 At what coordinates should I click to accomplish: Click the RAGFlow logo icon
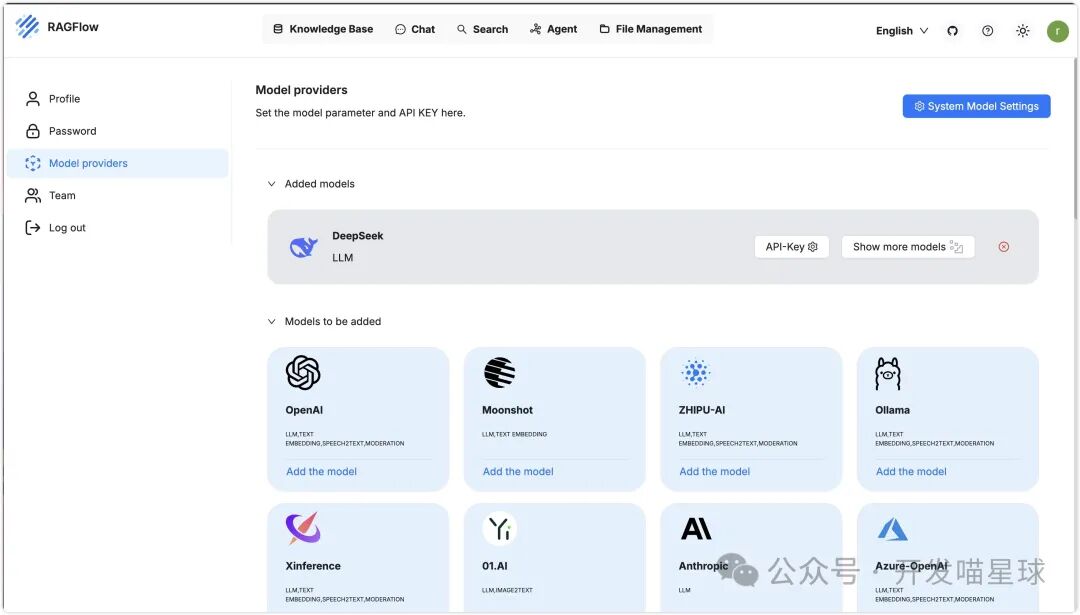pyautogui.click(x=28, y=26)
